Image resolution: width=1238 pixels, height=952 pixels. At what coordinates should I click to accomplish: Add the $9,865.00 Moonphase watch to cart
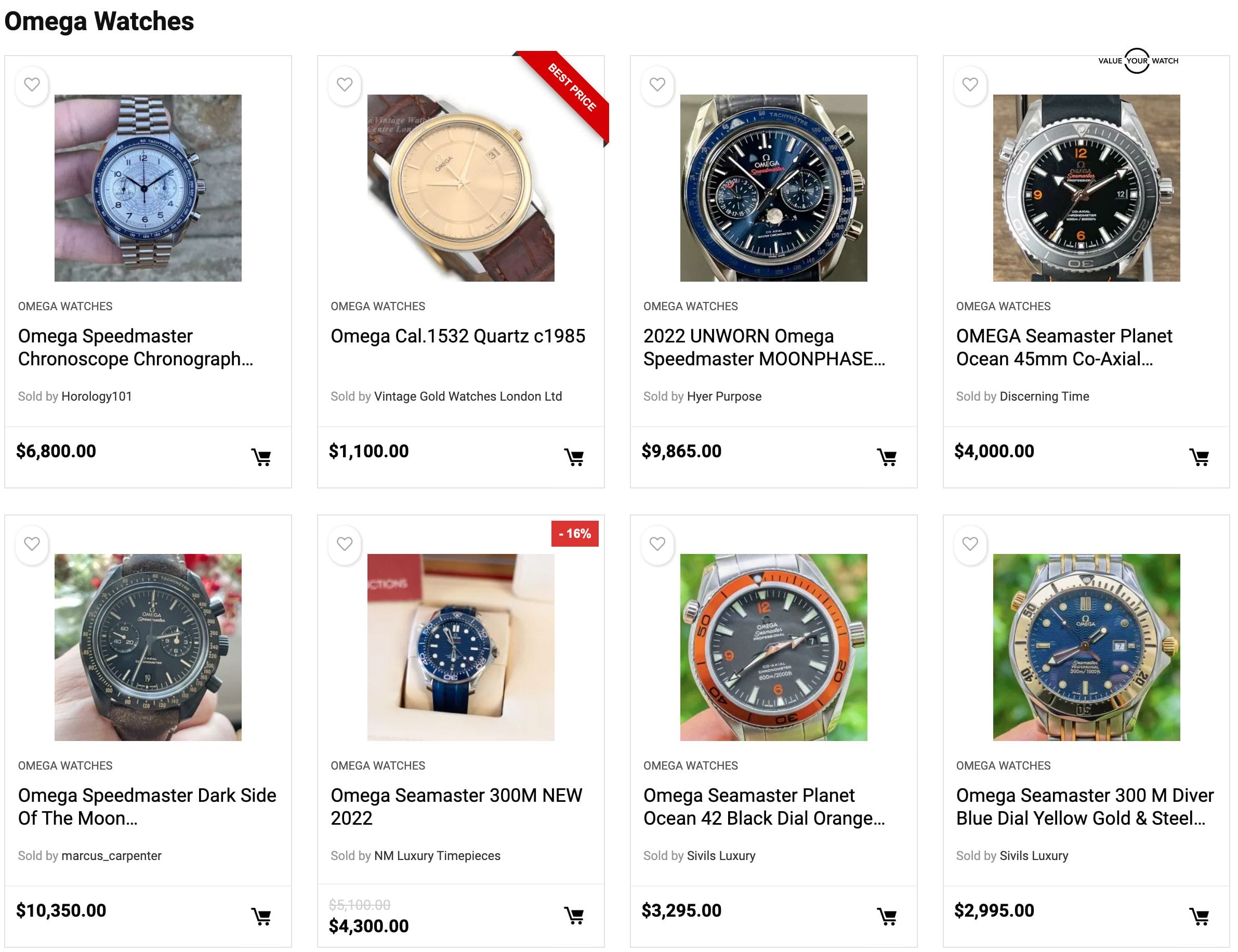tap(887, 457)
